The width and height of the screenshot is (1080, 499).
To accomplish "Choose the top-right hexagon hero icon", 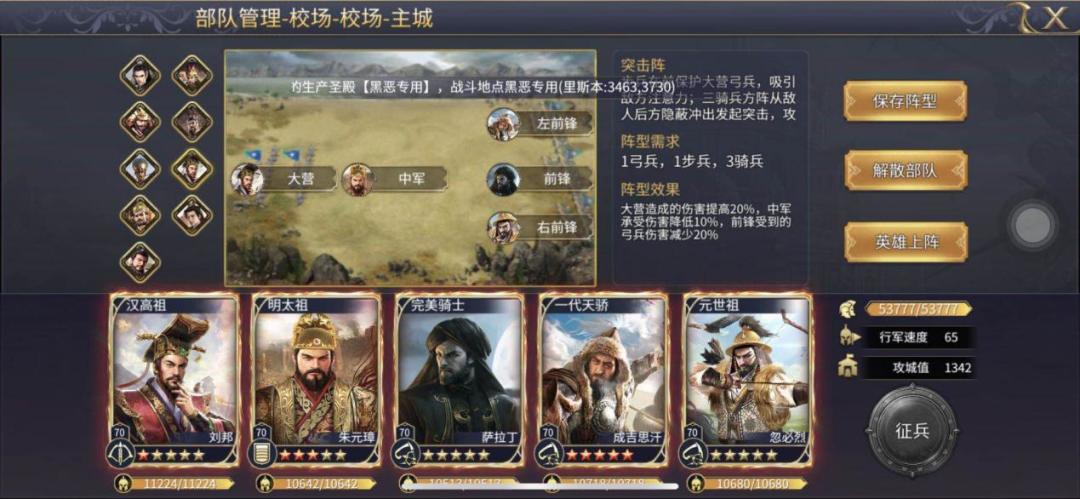I will click(x=192, y=75).
